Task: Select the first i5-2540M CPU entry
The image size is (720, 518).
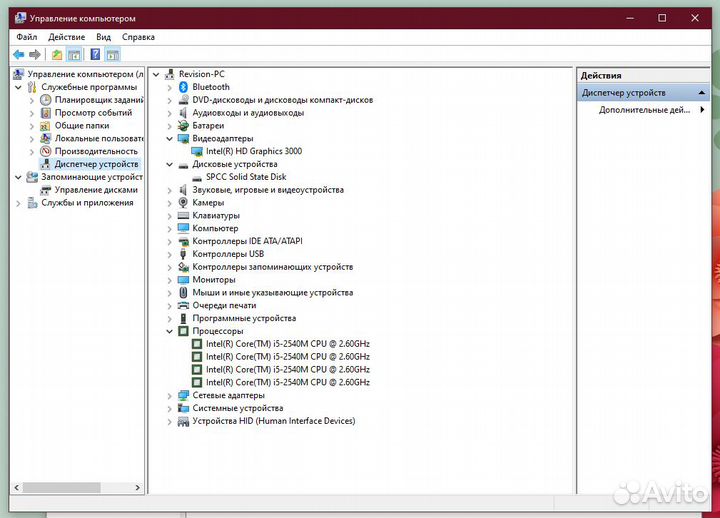Action: click(x=287, y=344)
